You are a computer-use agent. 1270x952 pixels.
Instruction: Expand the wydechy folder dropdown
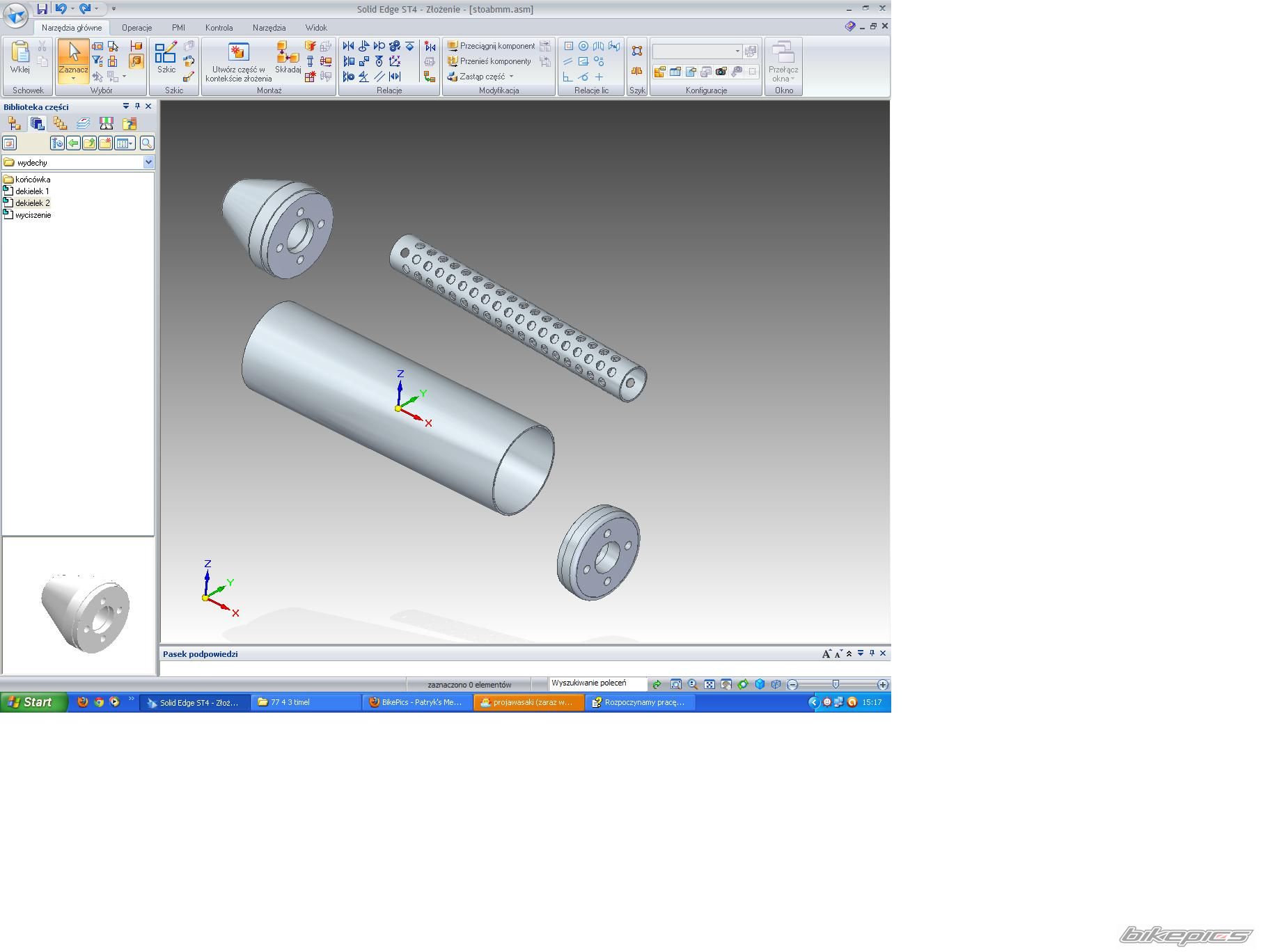point(148,162)
